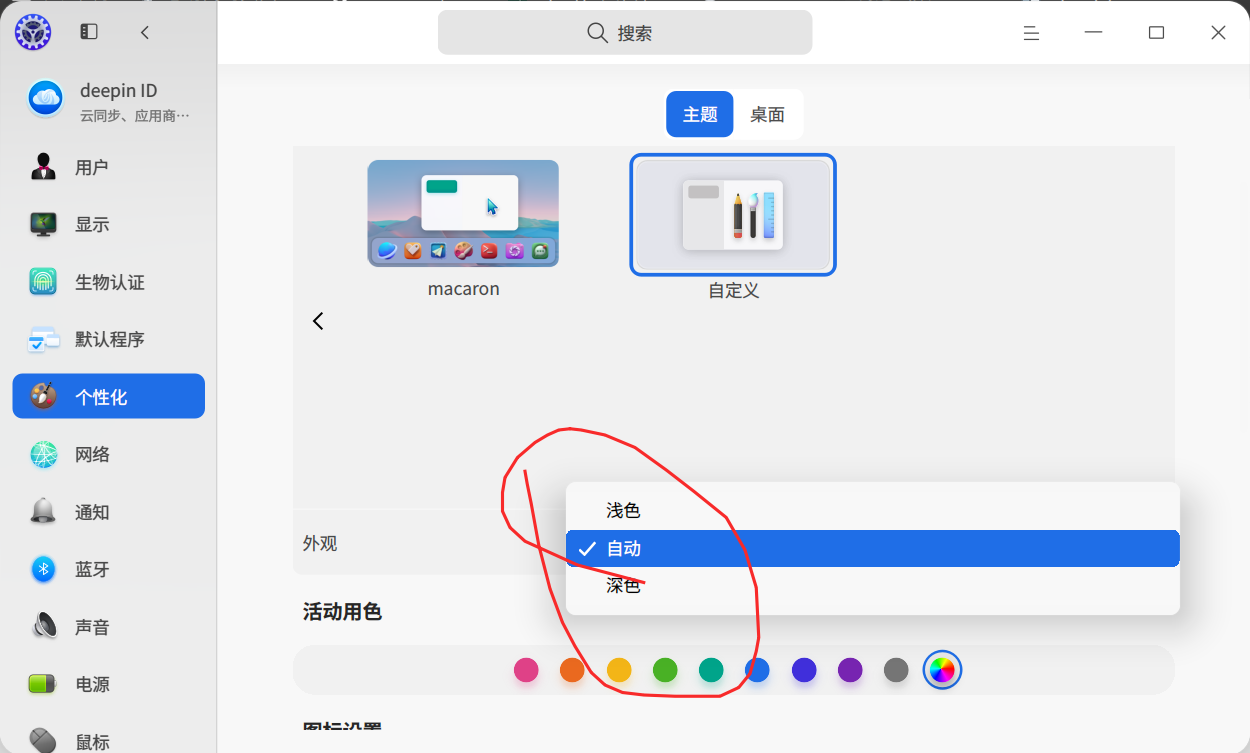This screenshot has height=753, width=1250.
Task: Open the 通知 bell icon
Action: click(43, 512)
